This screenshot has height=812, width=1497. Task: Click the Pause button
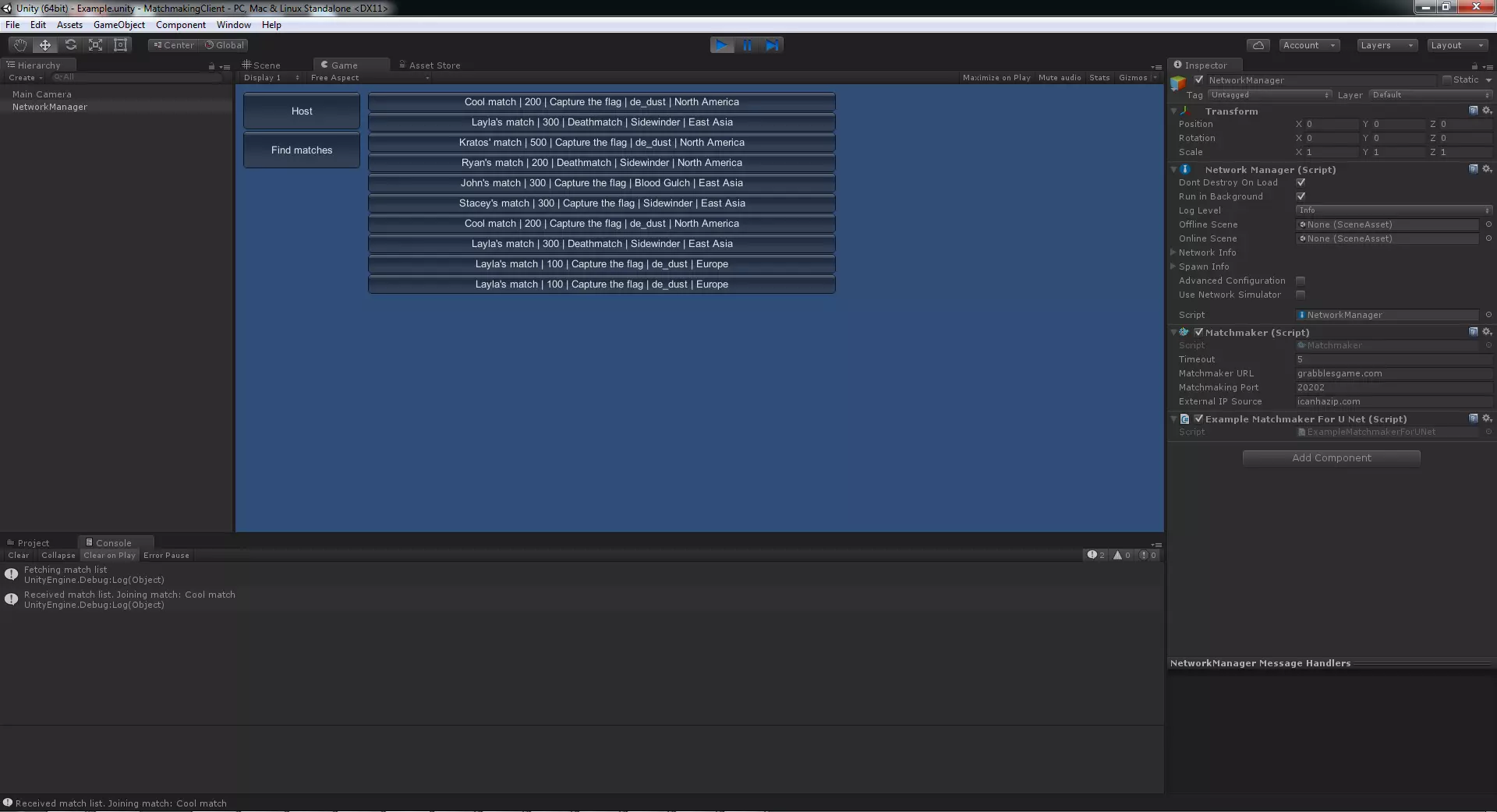(x=747, y=45)
